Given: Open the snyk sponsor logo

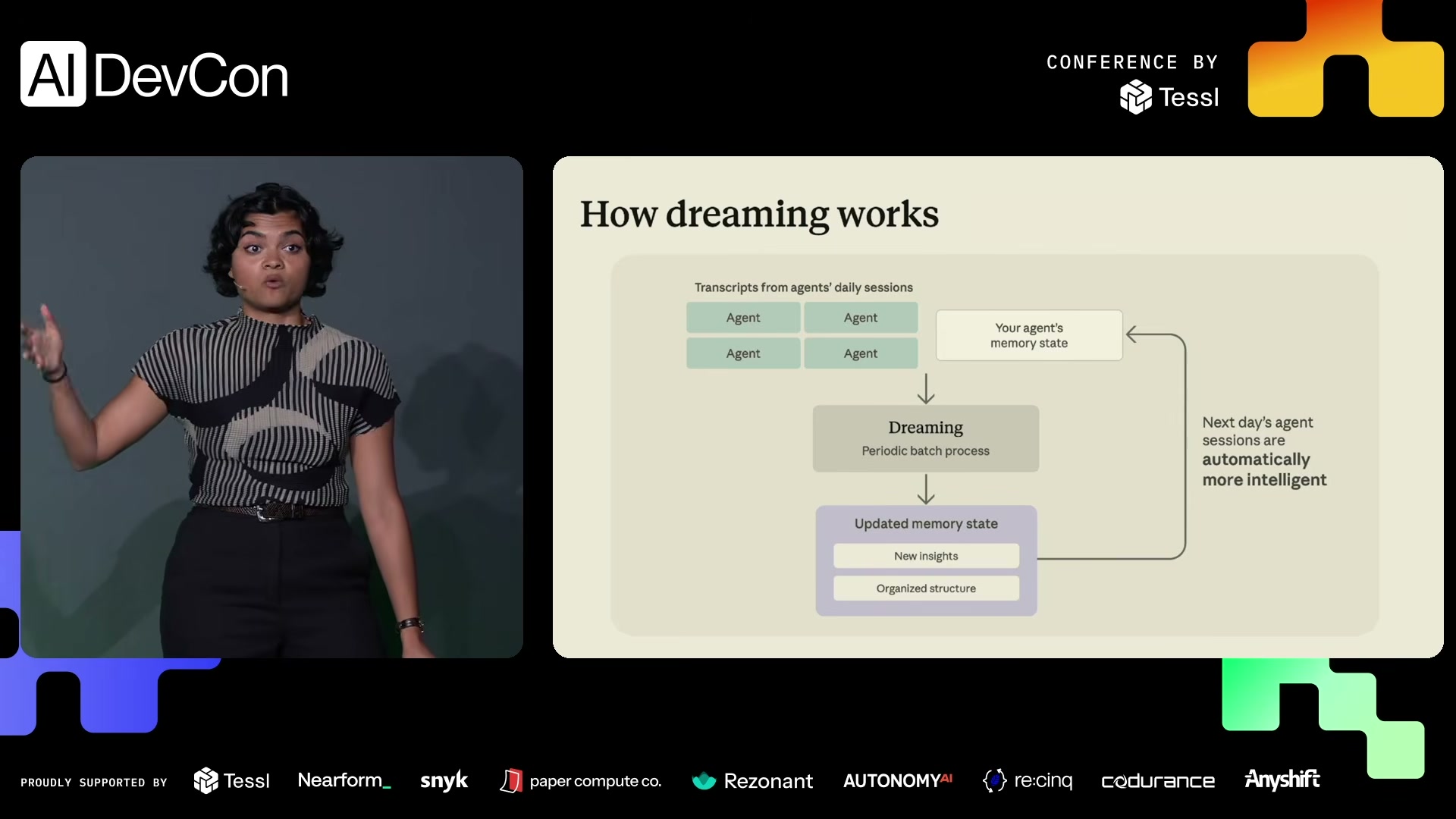Looking at the screenshot, I should [444, 781].
